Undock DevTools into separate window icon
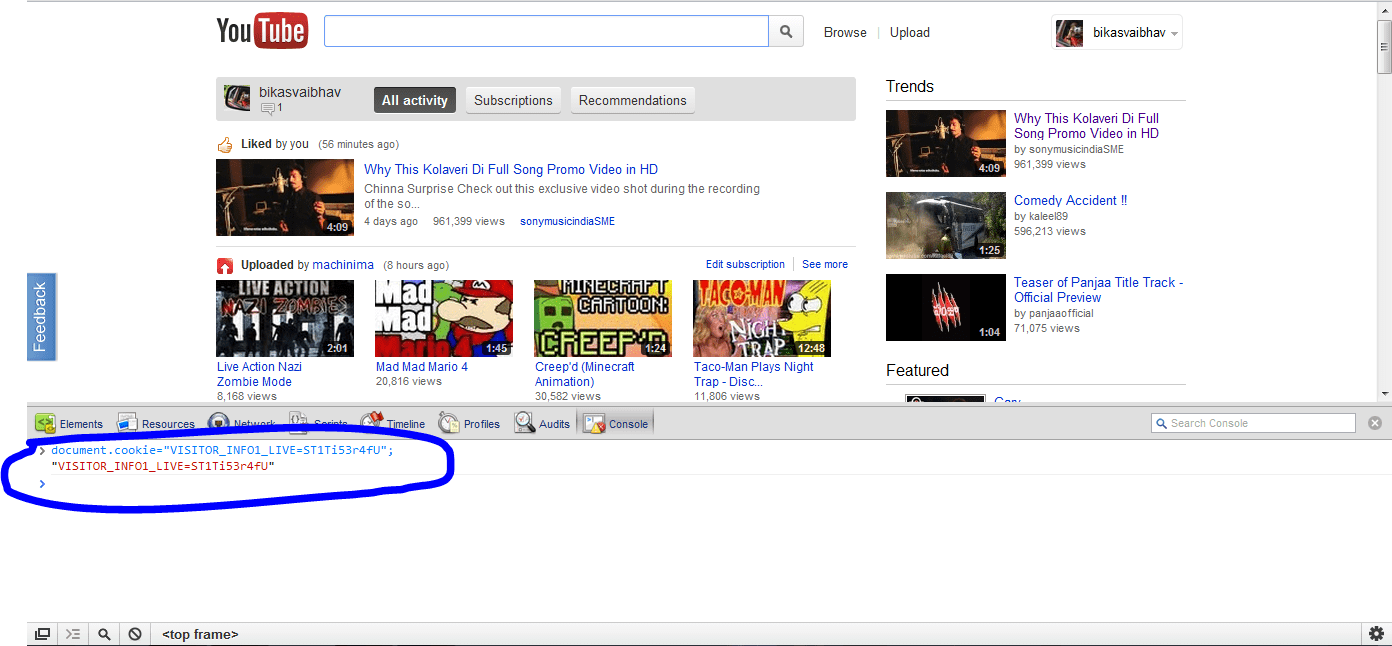 click(42, 634)
